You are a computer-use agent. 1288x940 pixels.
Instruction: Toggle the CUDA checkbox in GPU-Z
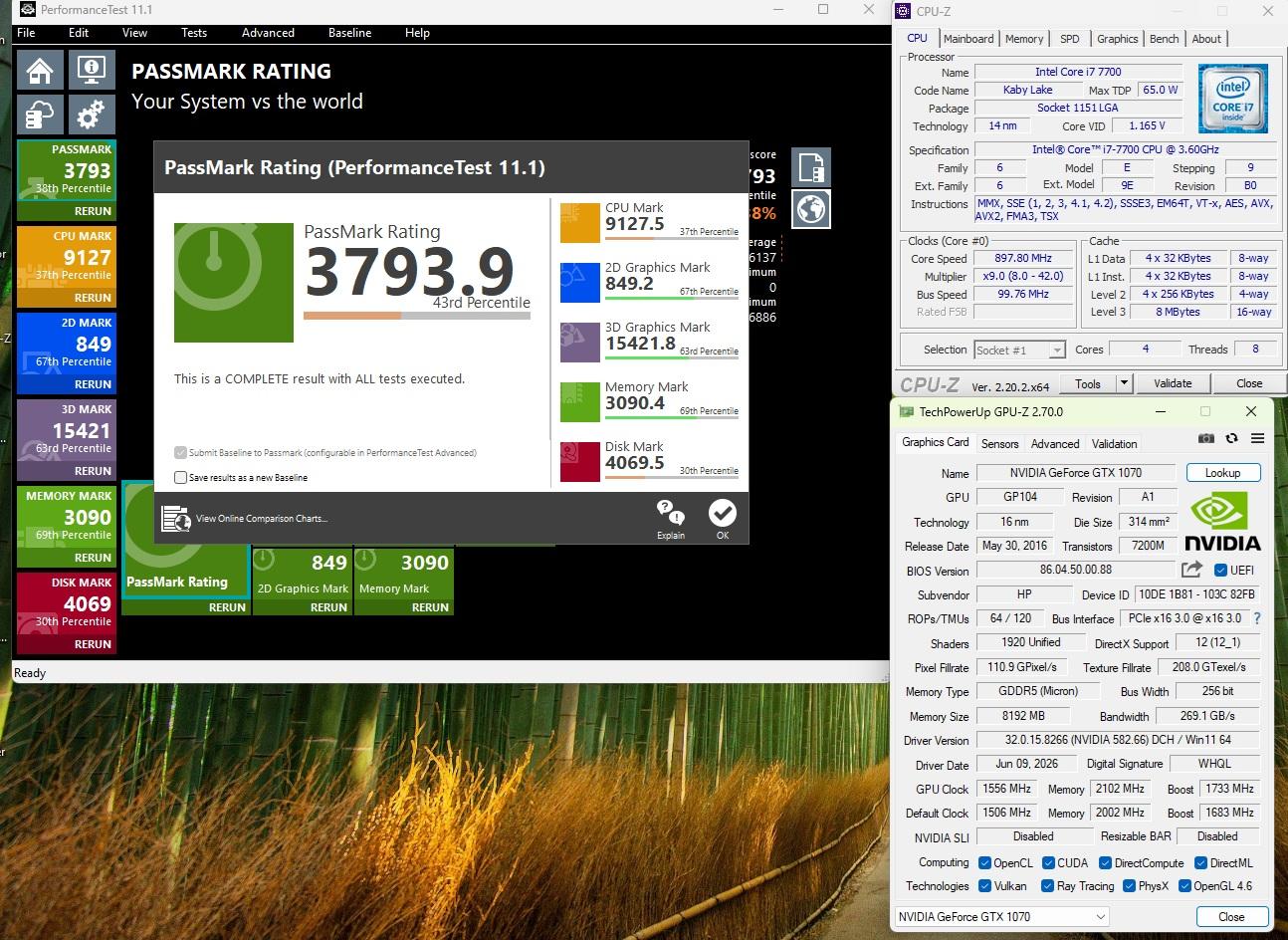[x=1048, y=863]
